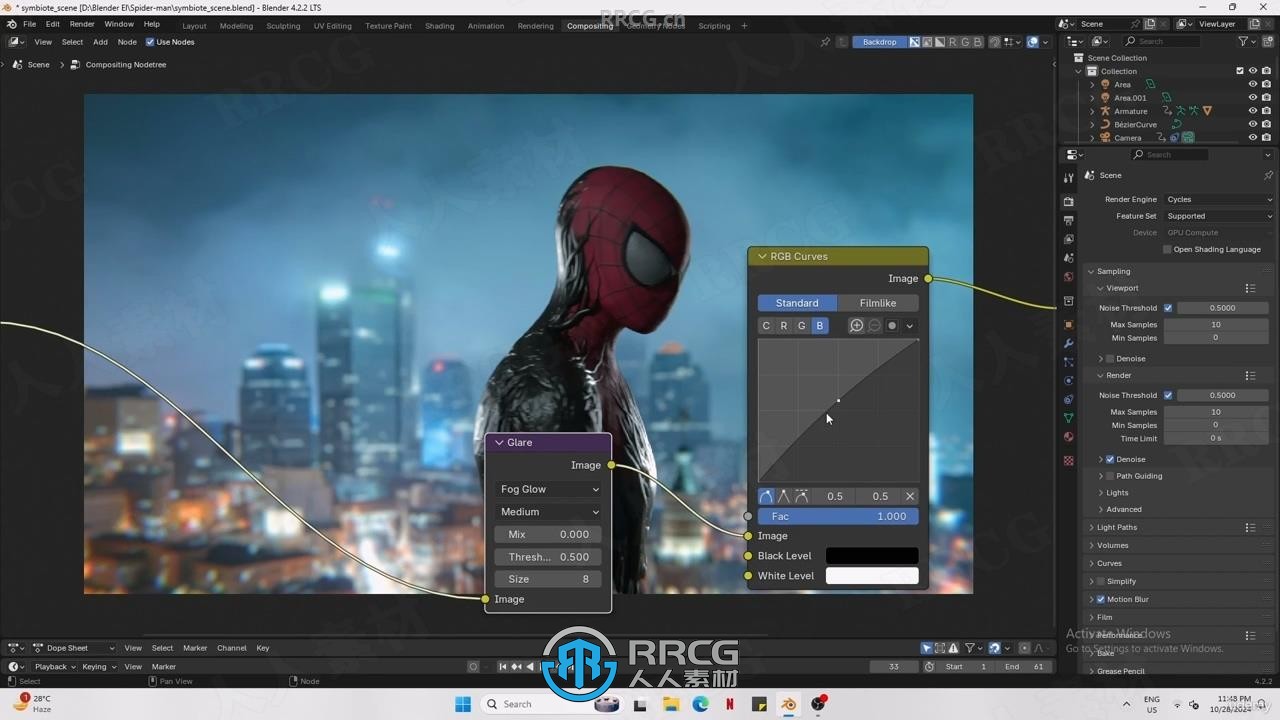Viewport: 1280px width, 720px height.
Task: Select the red R curve channel
Action: coord(784,325)
